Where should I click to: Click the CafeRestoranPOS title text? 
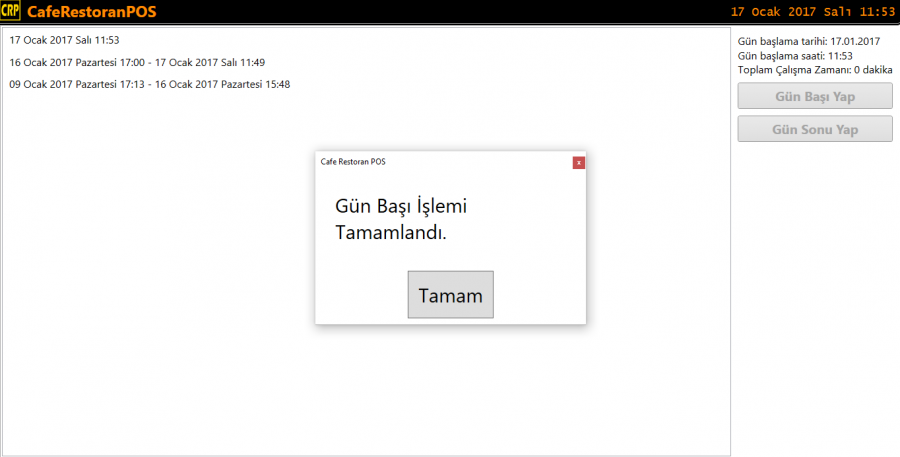[x=91, y=12]
